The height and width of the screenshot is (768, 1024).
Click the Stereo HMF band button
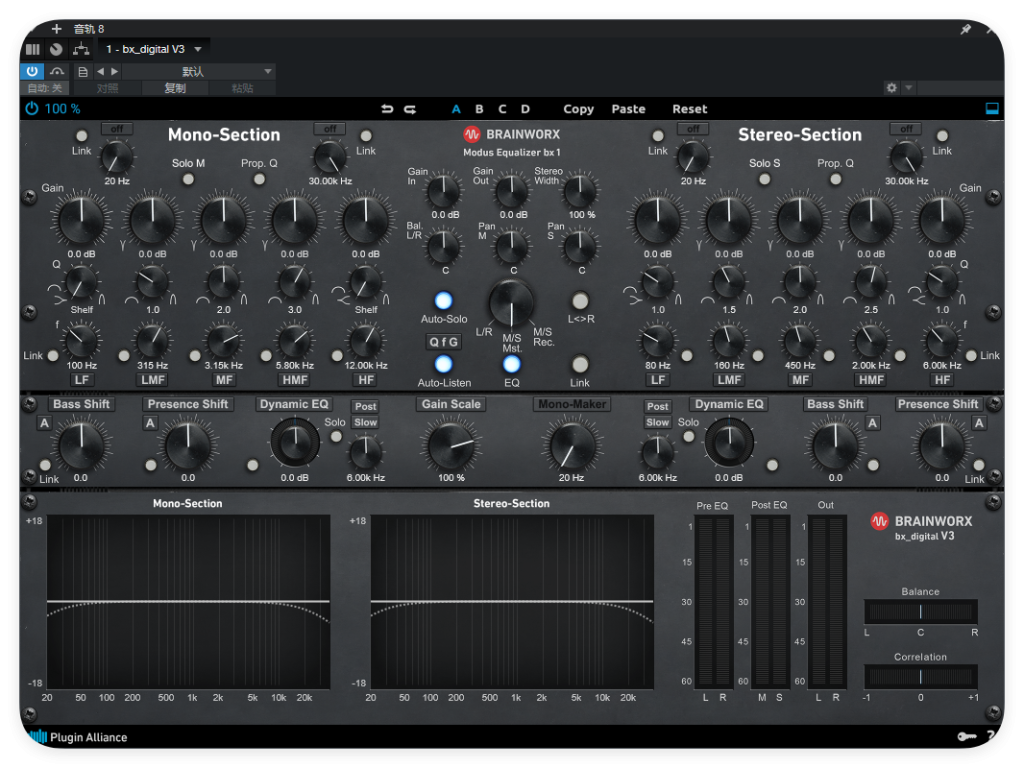point(871,379)
